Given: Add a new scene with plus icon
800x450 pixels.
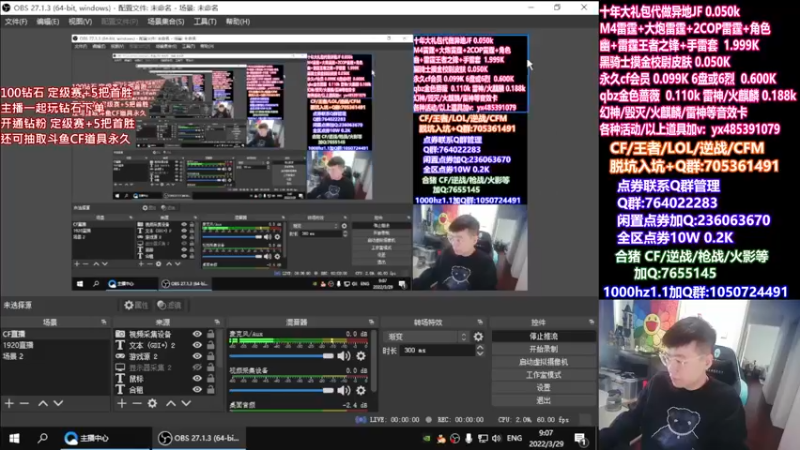Looking at the screenshot, I should tap(9, 404).
